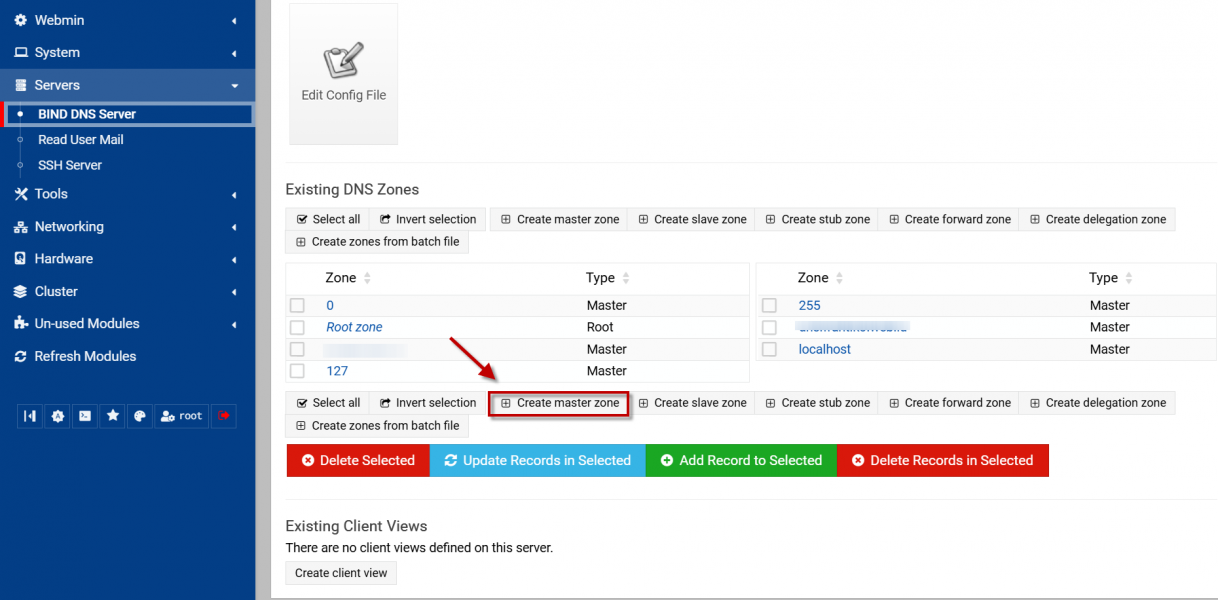
Task: Click the red logout icon
Action: pos(224,416)
